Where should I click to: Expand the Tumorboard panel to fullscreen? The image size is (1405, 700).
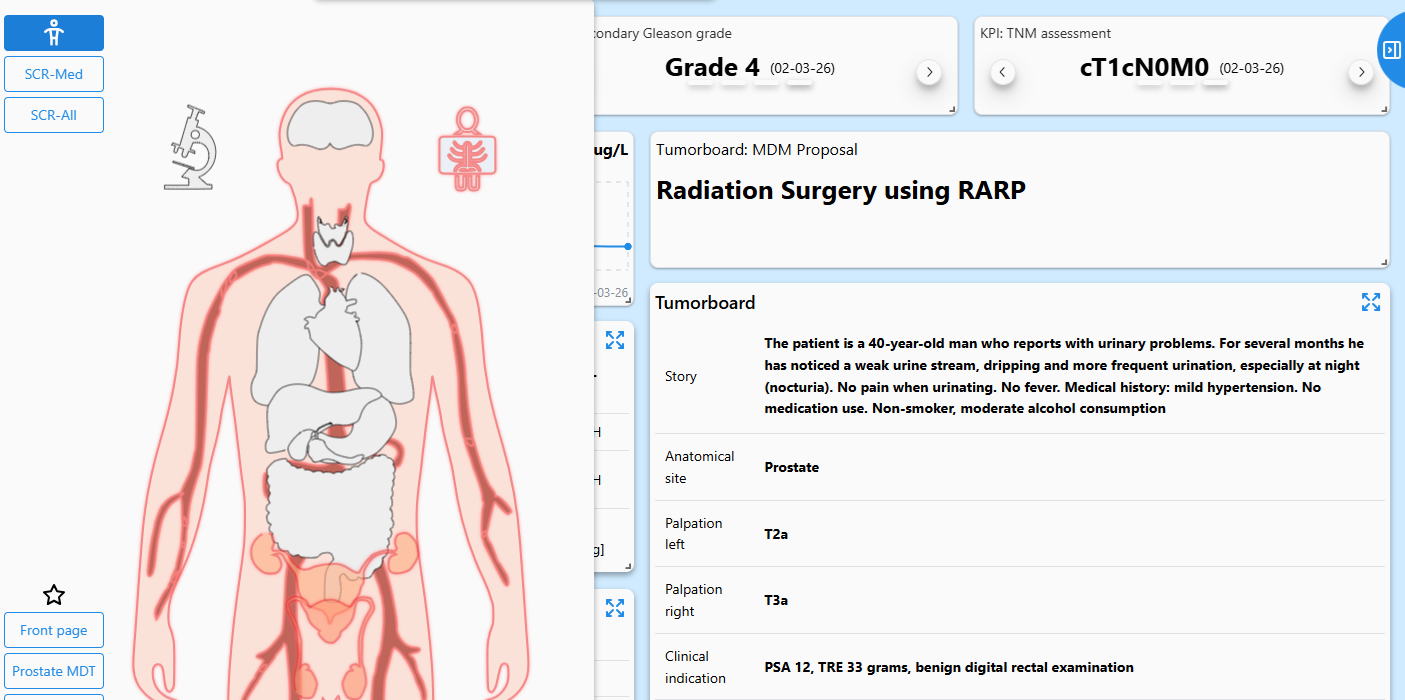coord(1370,302)
